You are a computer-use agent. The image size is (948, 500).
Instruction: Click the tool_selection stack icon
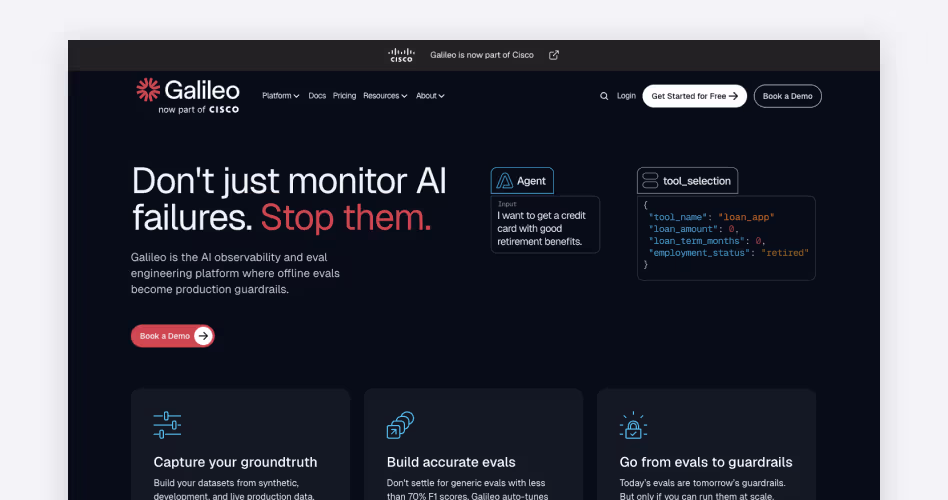pyautogui.click(x=650, y=181)
